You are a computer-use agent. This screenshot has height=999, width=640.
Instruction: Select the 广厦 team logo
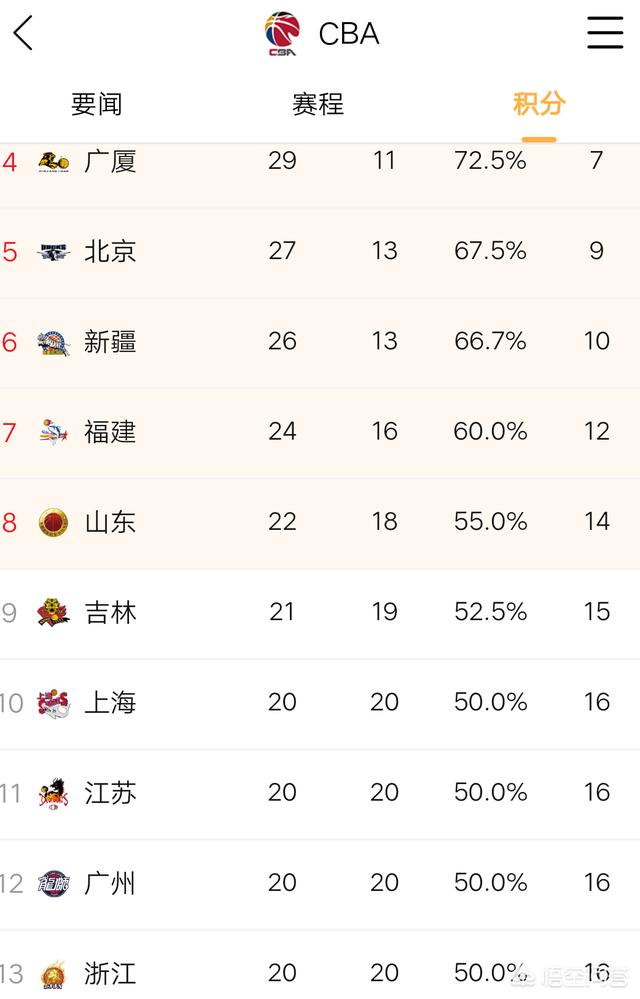[x=53, y=162]
